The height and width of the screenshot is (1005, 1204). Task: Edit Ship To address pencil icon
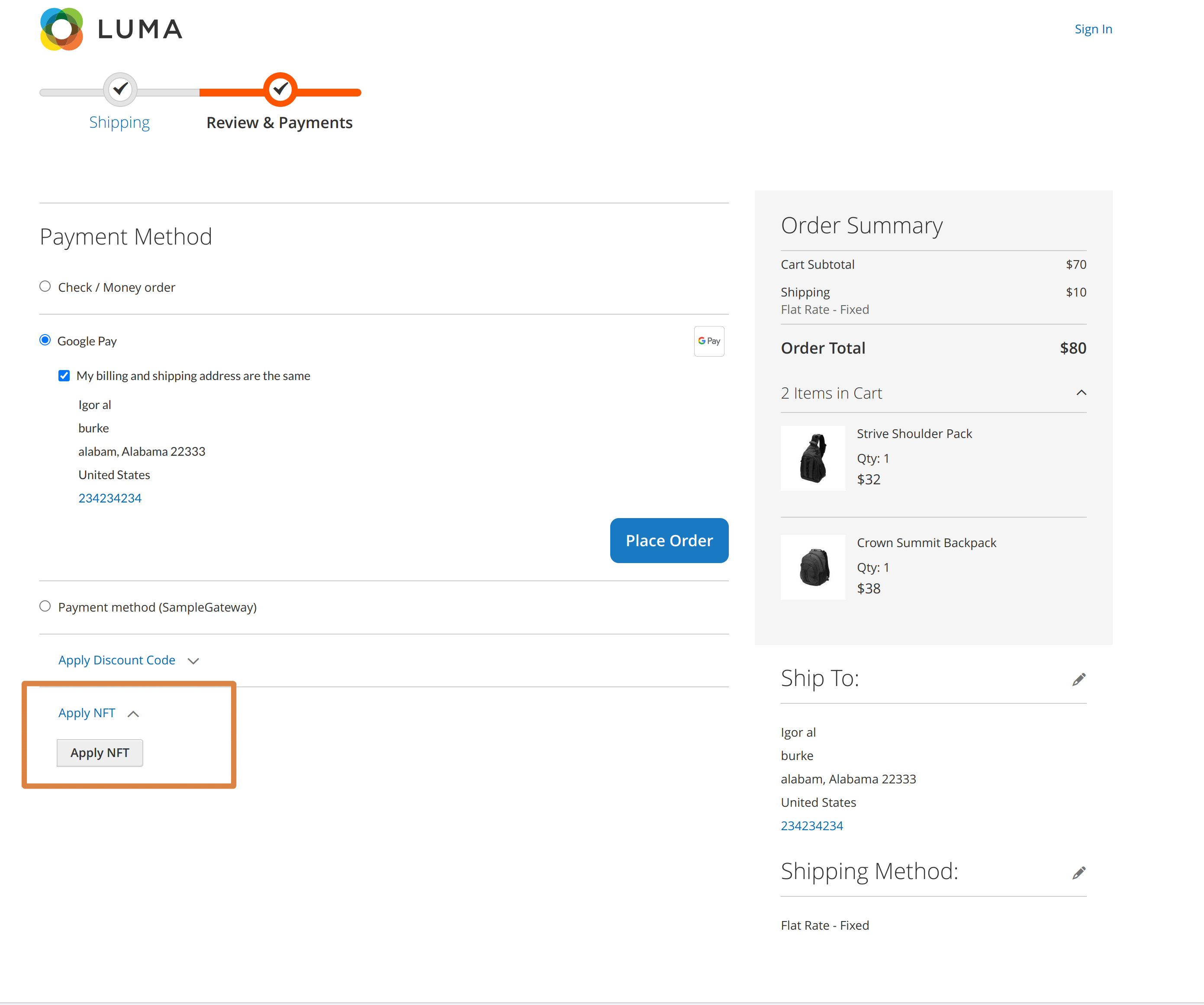1078,680
